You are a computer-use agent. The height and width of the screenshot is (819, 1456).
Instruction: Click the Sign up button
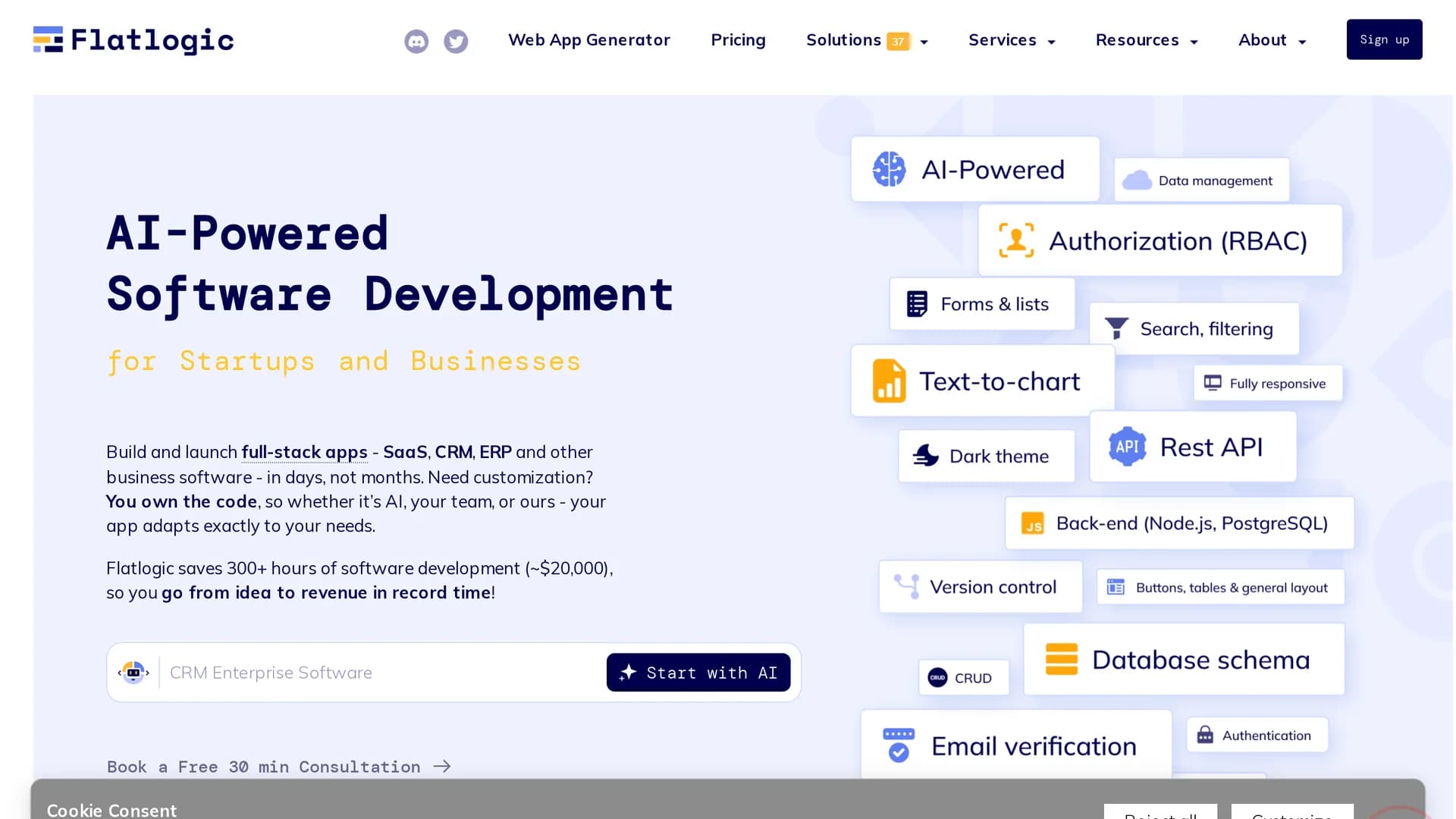pyautogui.click(x=1384, y=39)
